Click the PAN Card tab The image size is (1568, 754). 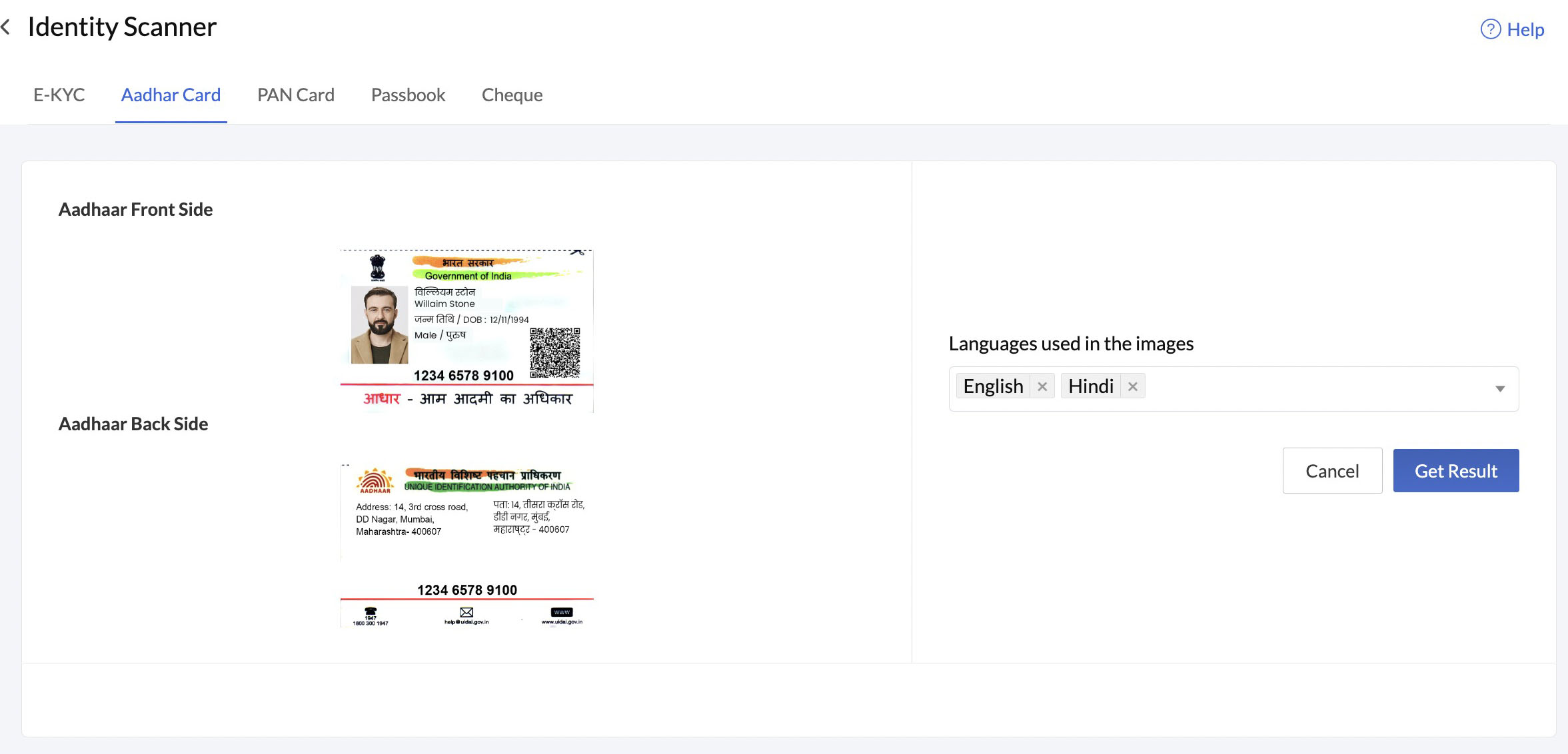pos(295,95)
